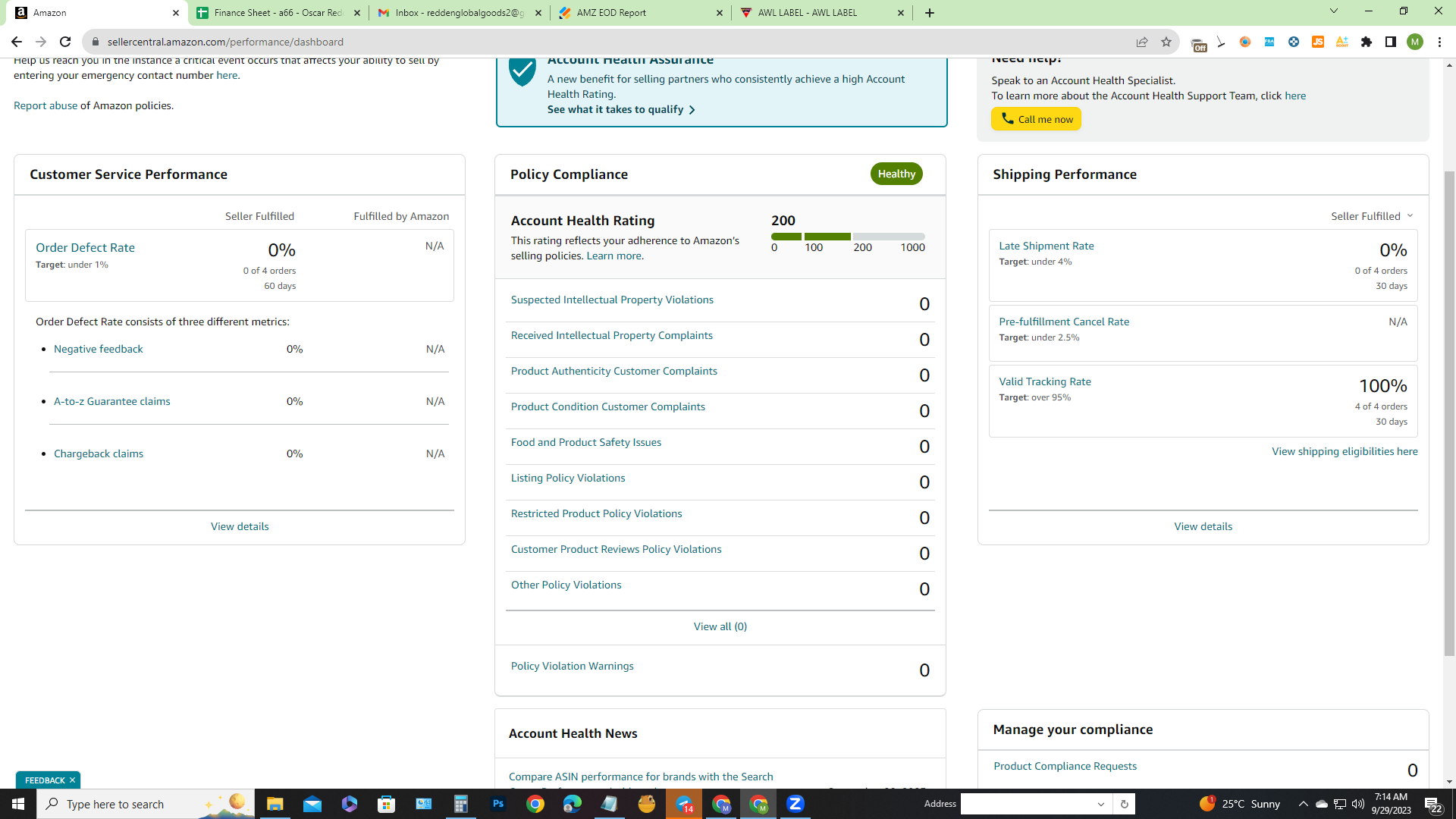Click the Windows taskbar search box
Viewport: 1456px width, 819px height.
point(146,804)
